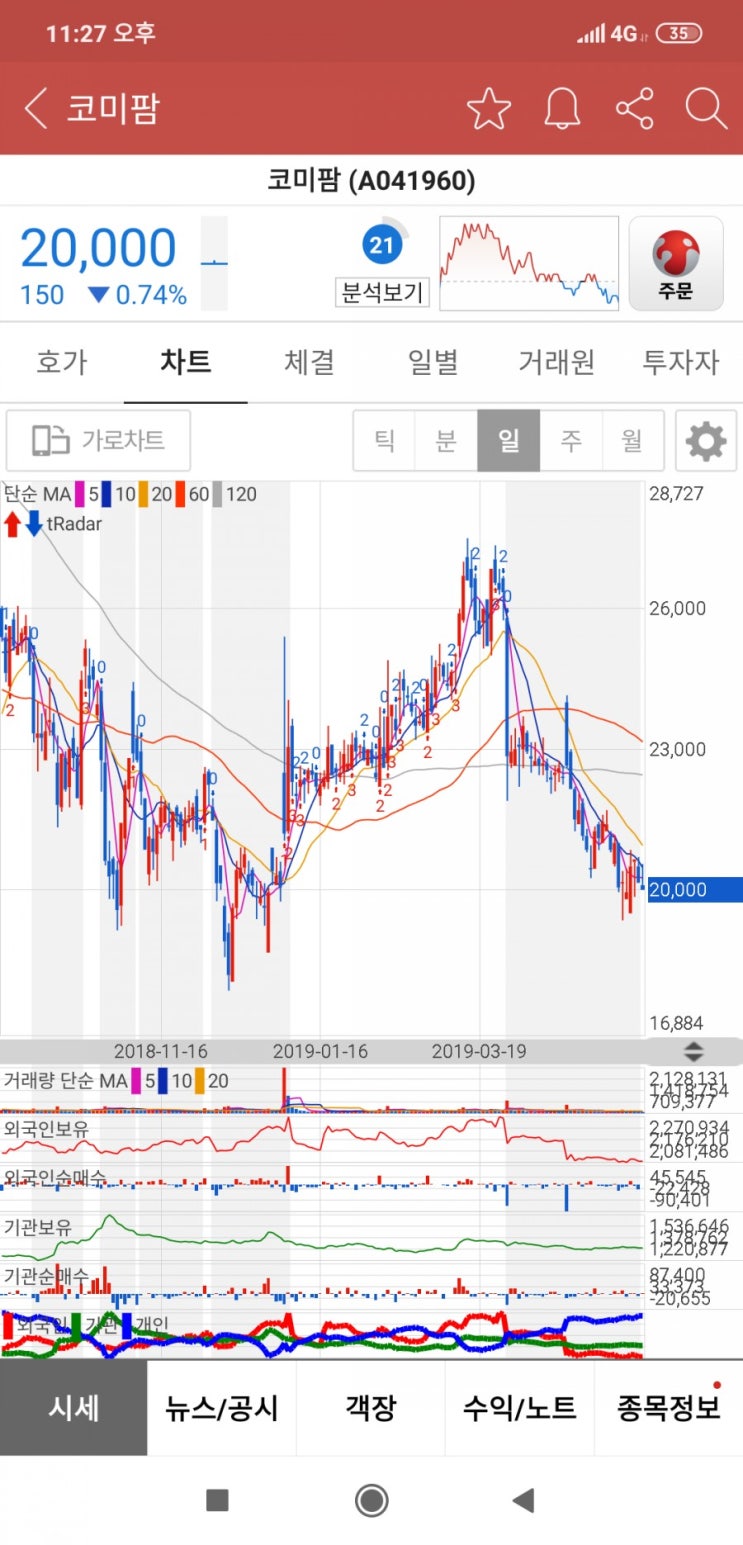Image resolution: width=743 pixels, height=1545 pixels.
Task: Switch to the 체결 tab
Action: pos(310,362)
